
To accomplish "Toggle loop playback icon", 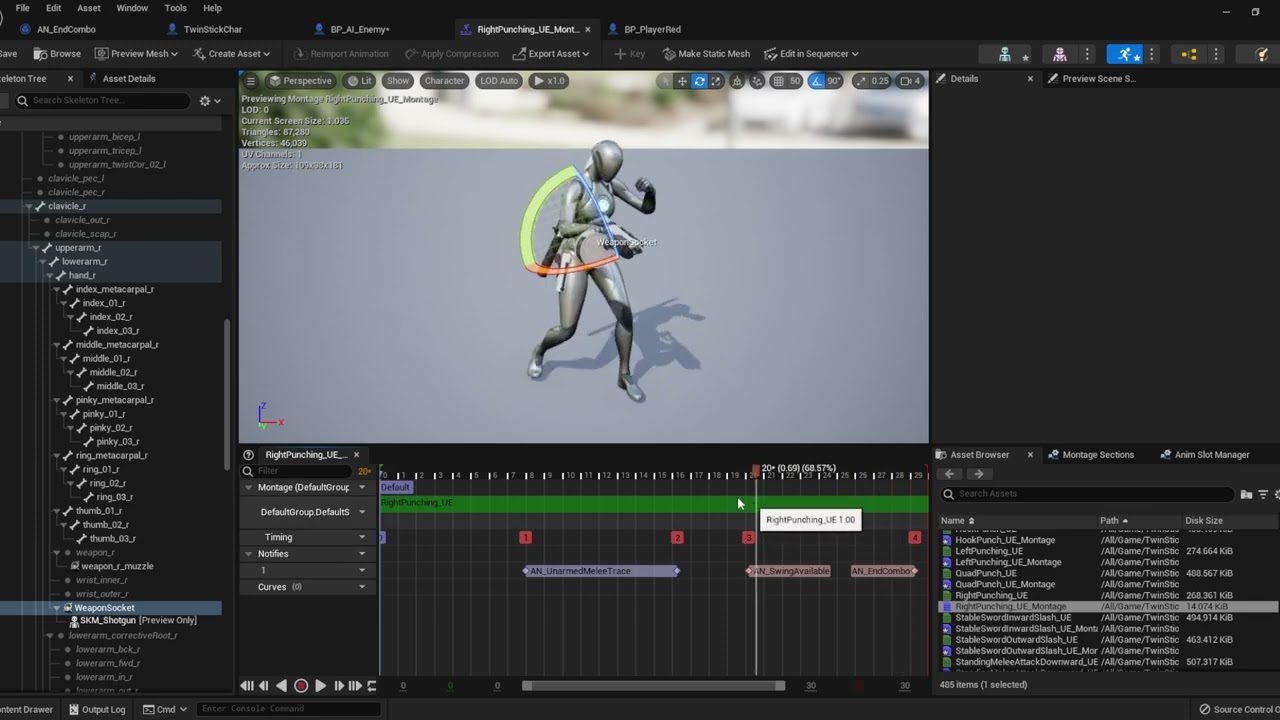I will [x=372, y=686].
